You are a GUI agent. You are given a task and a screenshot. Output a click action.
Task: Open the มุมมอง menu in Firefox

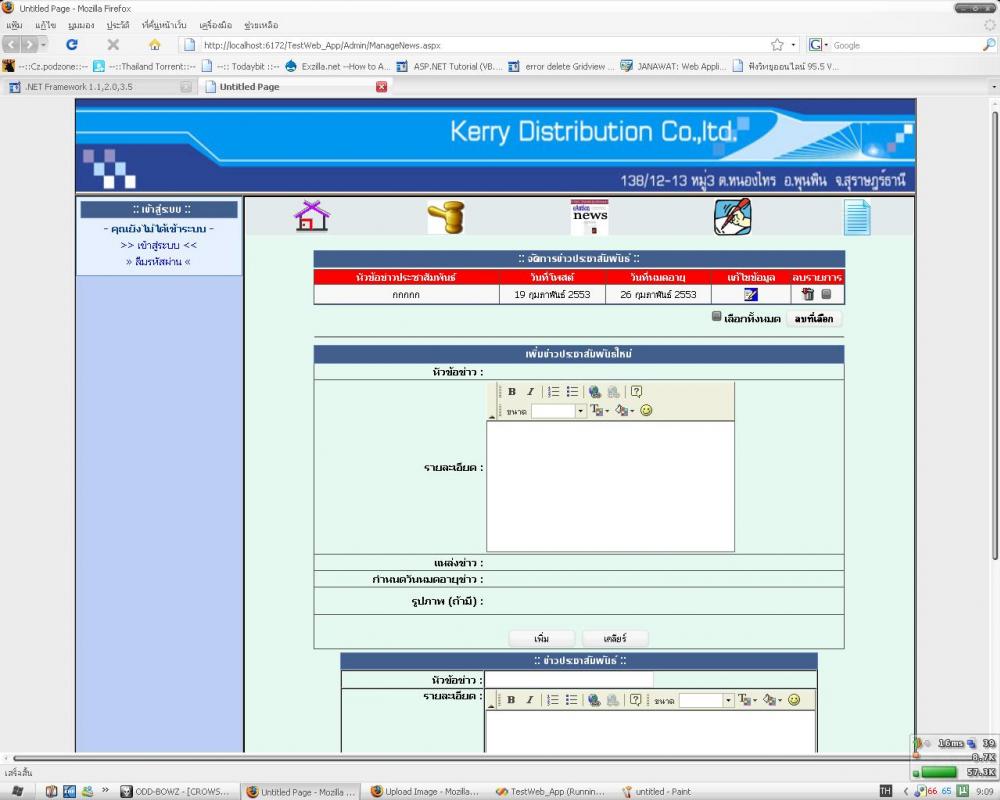[x=81, y=25]
